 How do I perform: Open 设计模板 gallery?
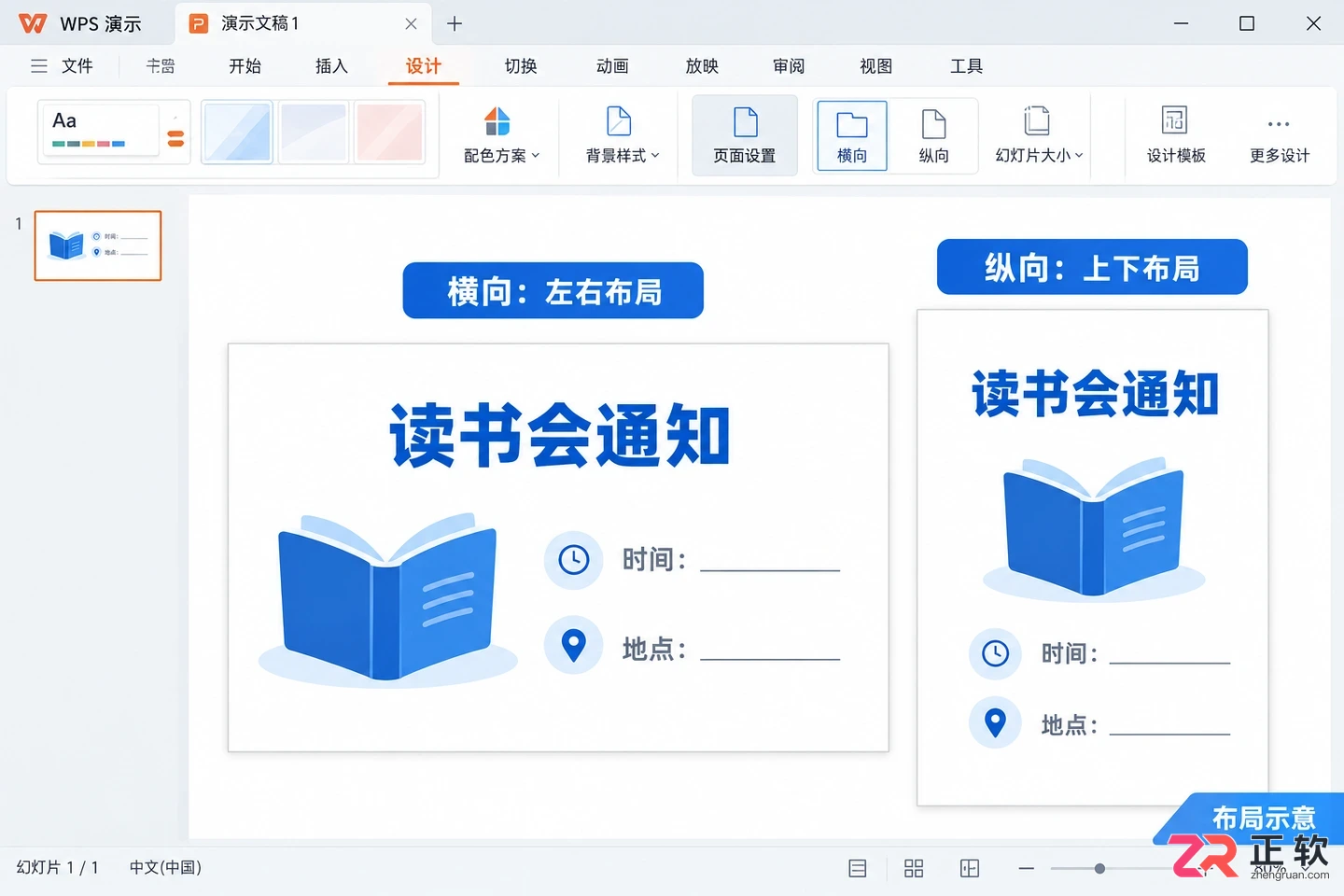[1176, 135]
